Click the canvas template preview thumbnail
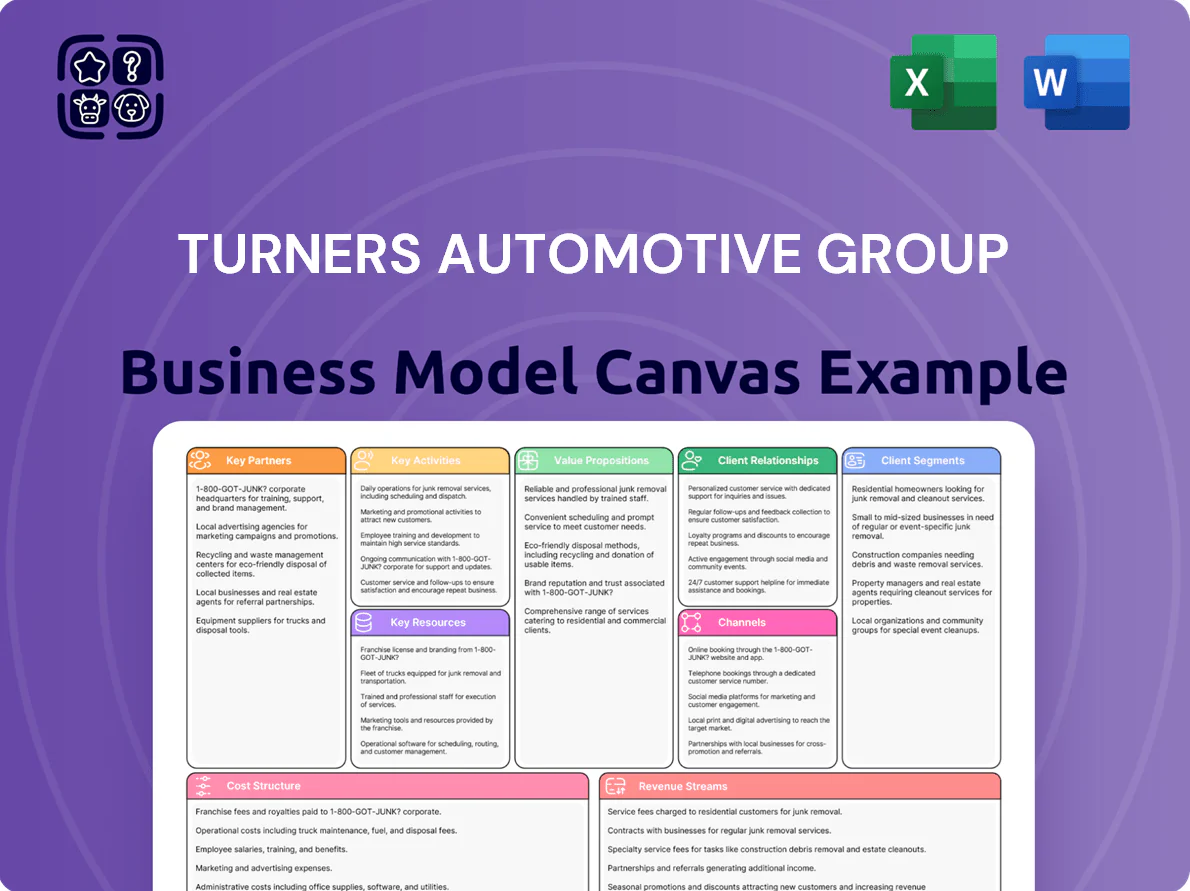 click(x=593, y=656)
